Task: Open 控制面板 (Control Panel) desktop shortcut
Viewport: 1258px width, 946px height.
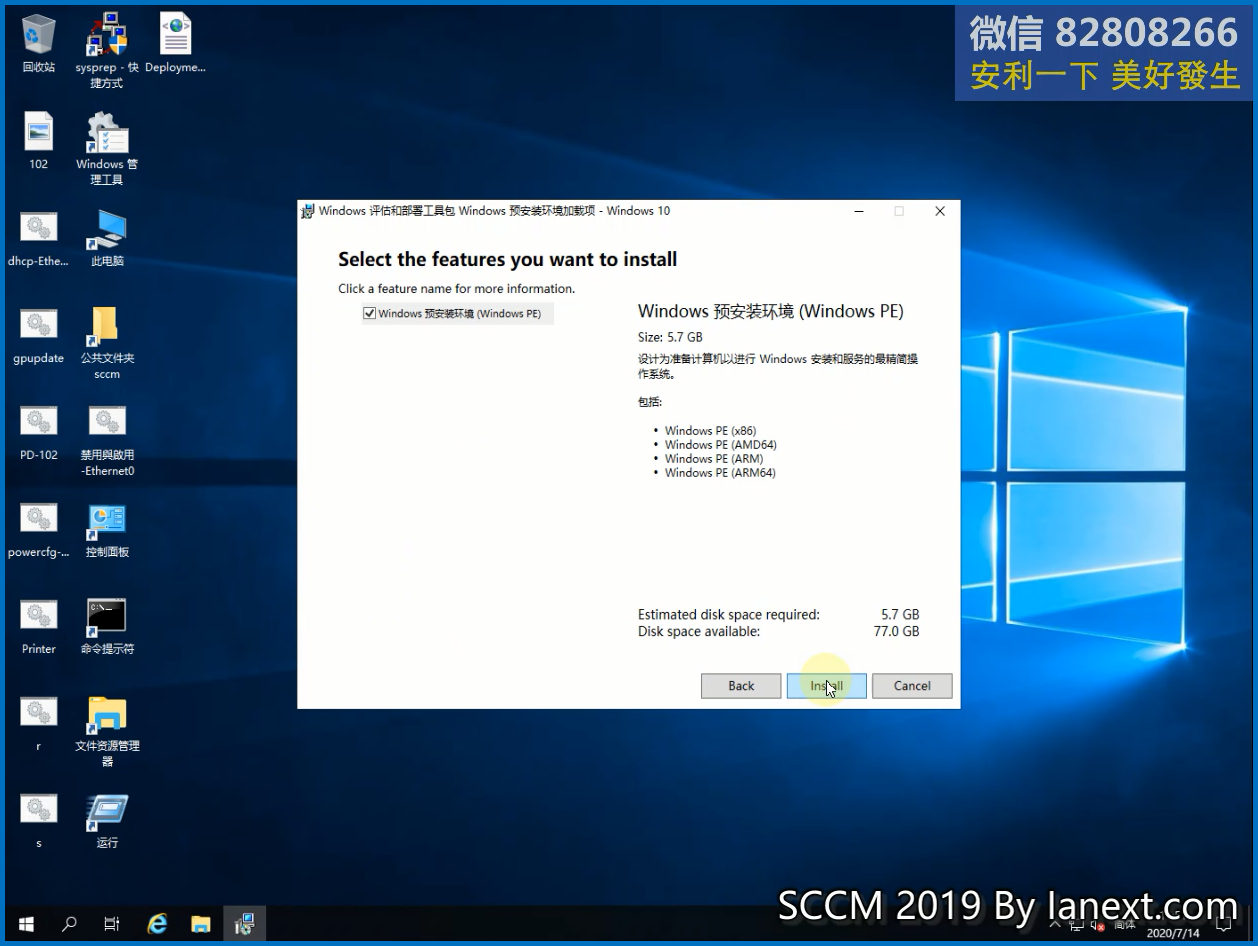Action: click(107, 529)
